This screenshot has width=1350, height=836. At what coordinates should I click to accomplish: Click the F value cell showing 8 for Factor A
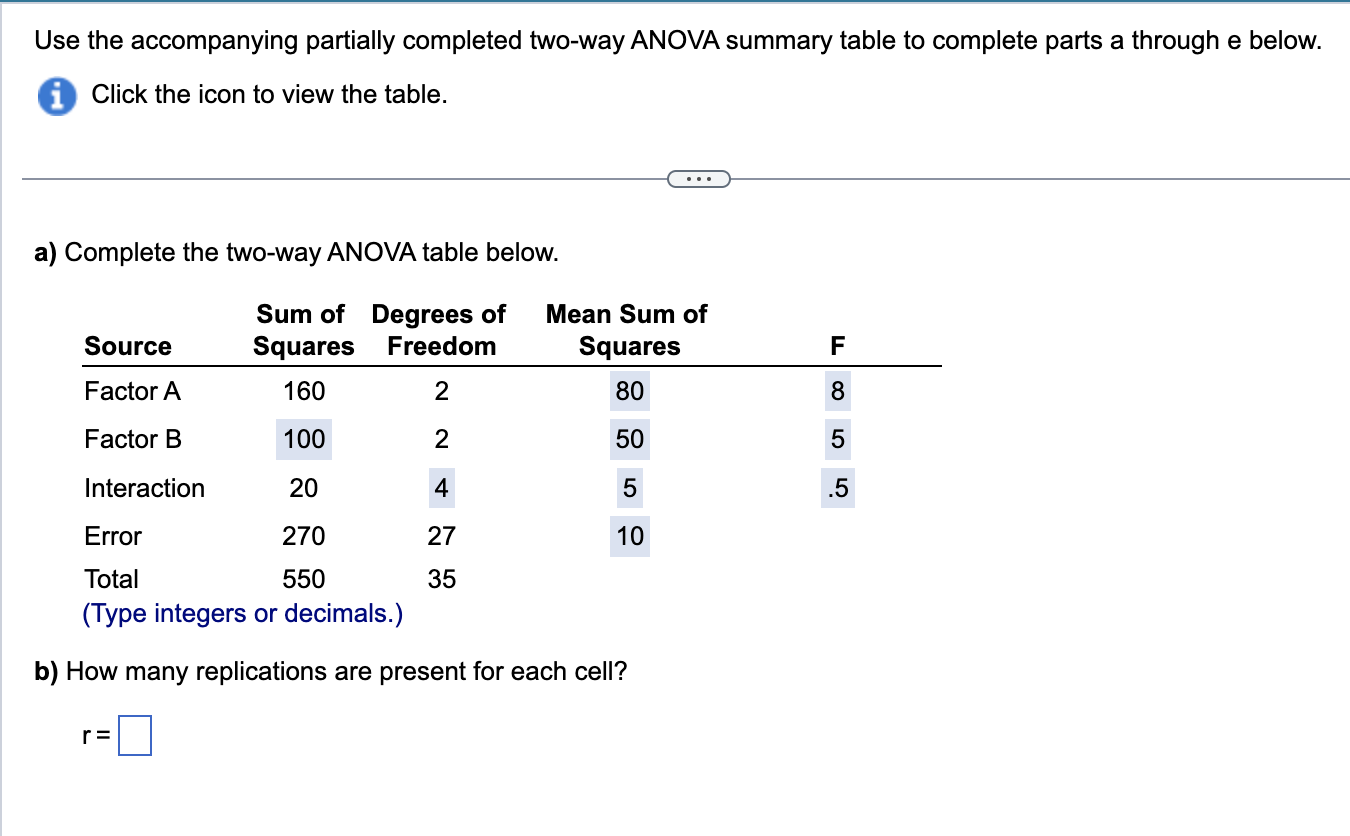coord(836,391)
